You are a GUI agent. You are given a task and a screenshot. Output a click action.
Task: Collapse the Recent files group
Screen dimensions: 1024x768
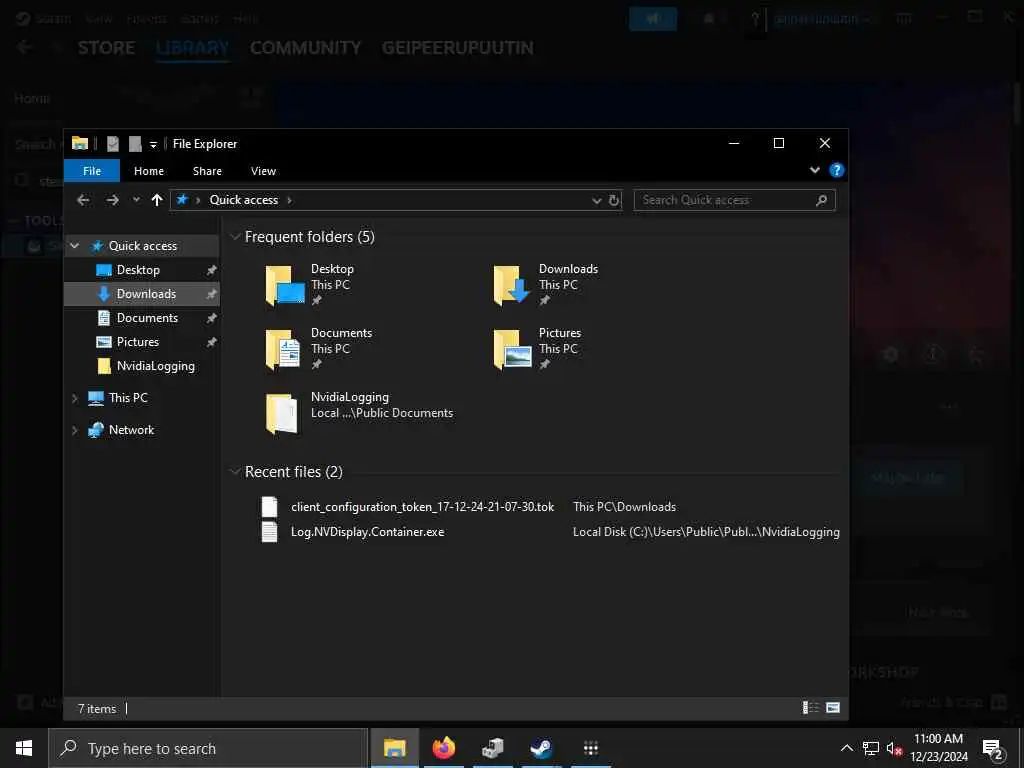tap(235, 472)
